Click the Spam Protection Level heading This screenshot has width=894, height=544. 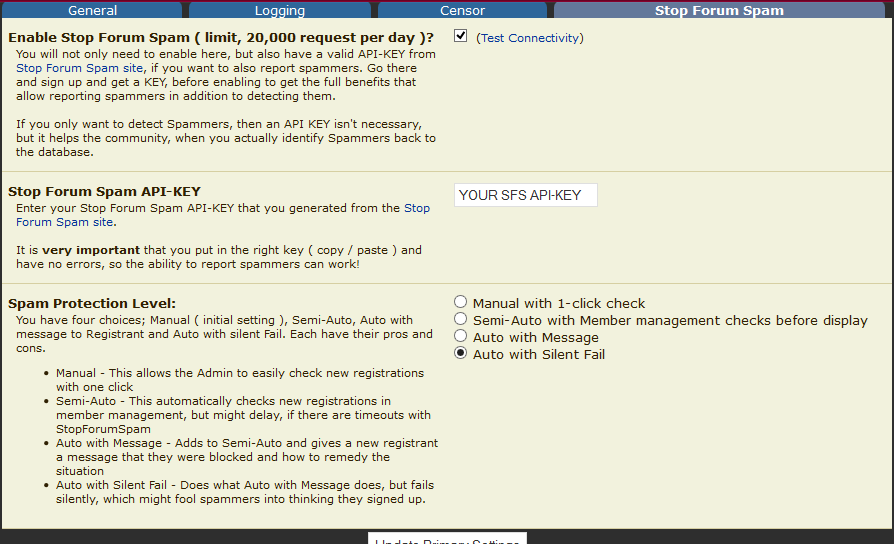click(92, 303)
